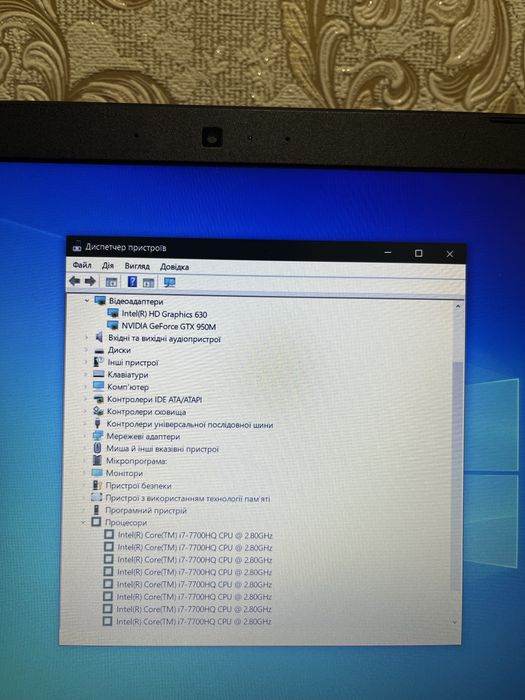This screenshot has width=525, height=700.
Task: Click the vertical scrollbar thumb in device list
Action: (x=456, y=475)
